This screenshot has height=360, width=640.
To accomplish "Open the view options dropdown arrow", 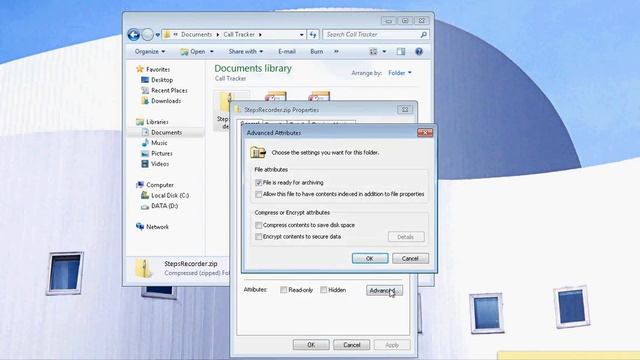I will pyautogui.click(x=384, y=51).
